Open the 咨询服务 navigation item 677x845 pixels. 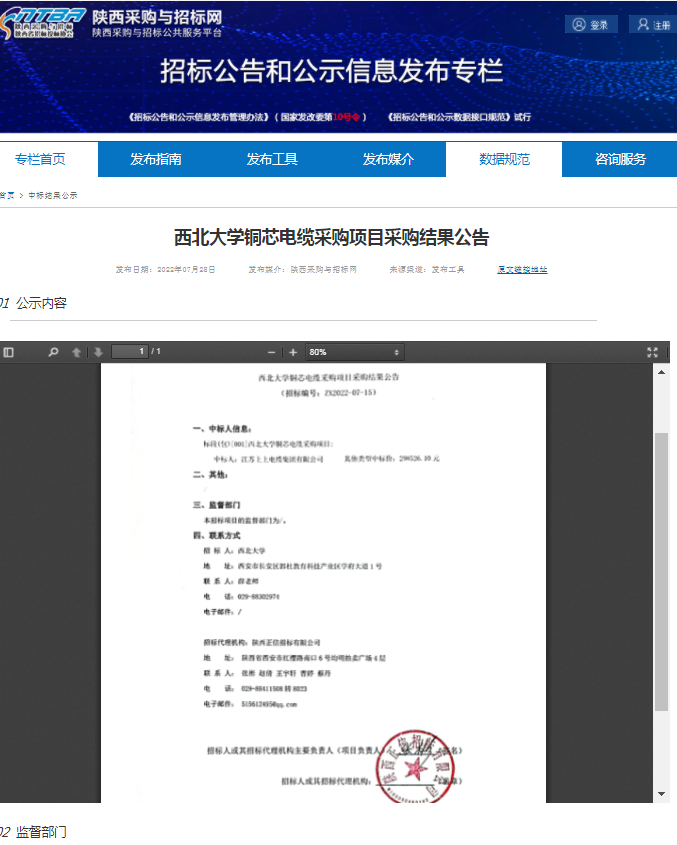[x=620, y=159]
